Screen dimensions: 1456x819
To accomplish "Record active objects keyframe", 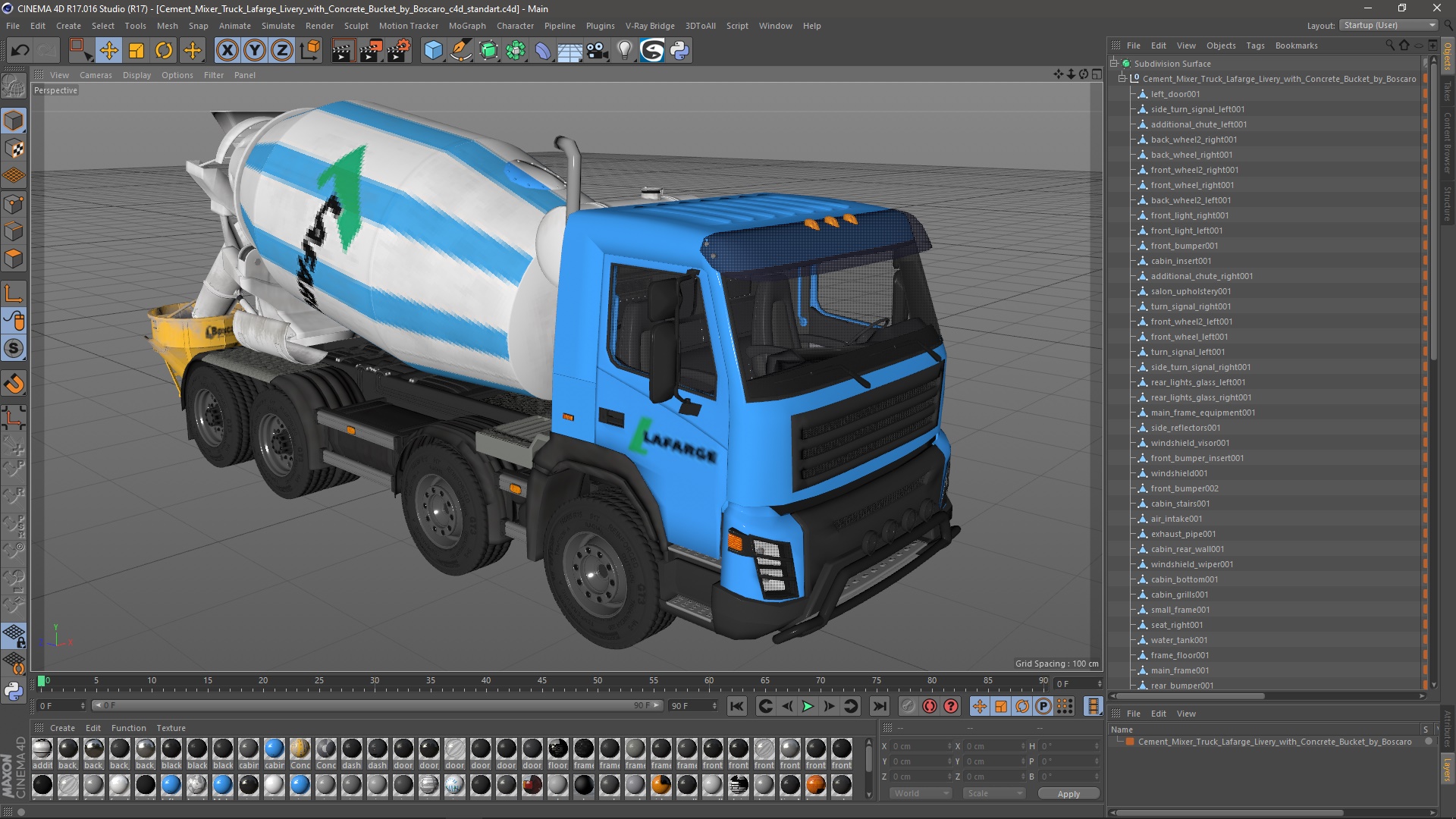I will [908, 706].
